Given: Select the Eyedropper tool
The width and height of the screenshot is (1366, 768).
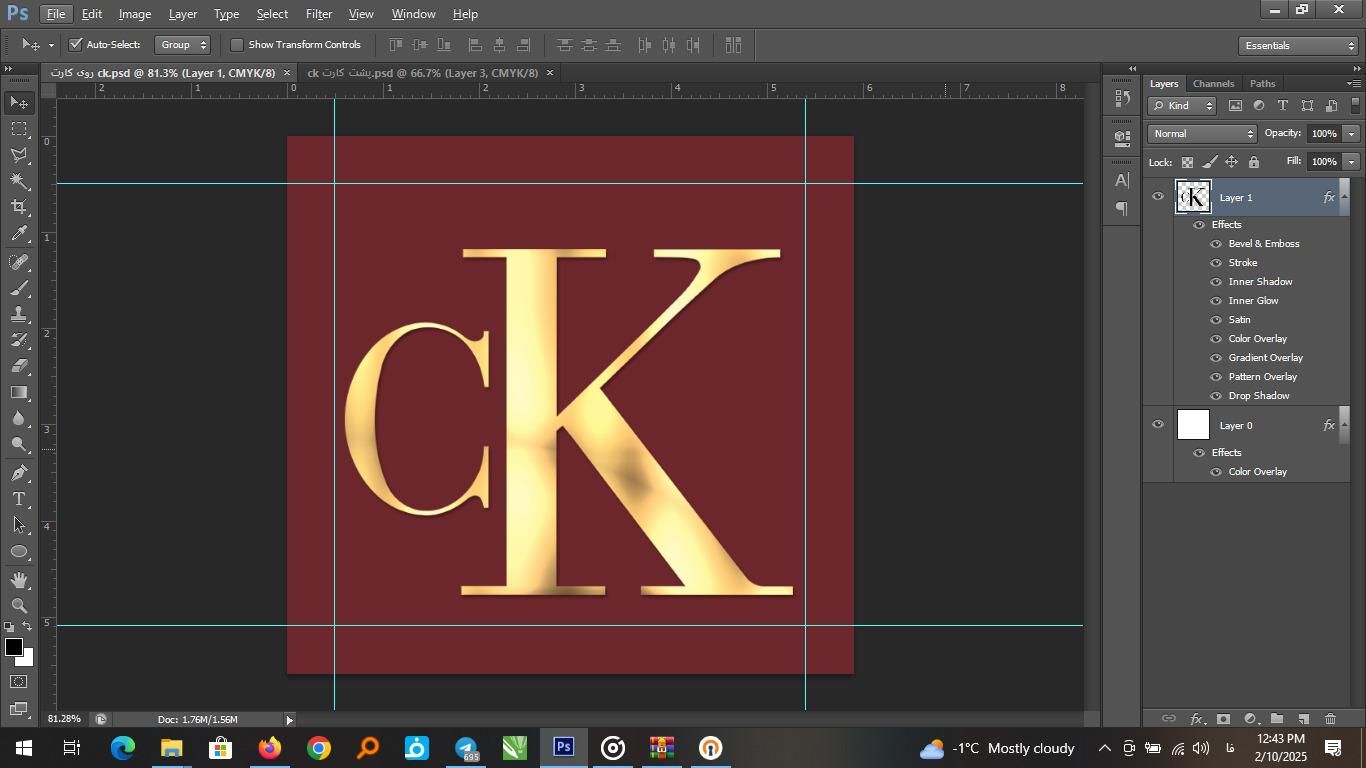Looking at the screenshot, I should [19, 234].
